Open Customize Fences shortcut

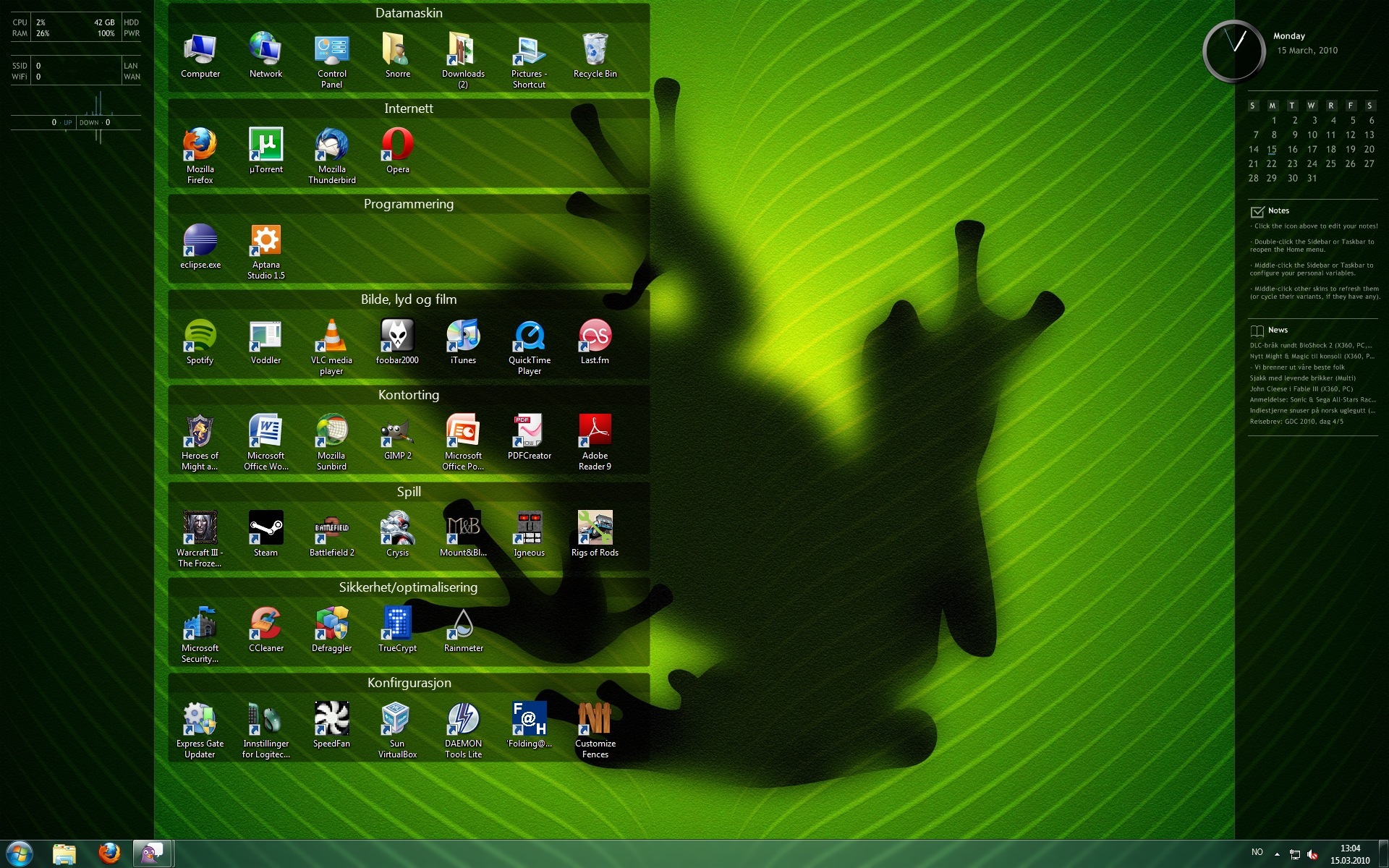click(x=595, y=731)
